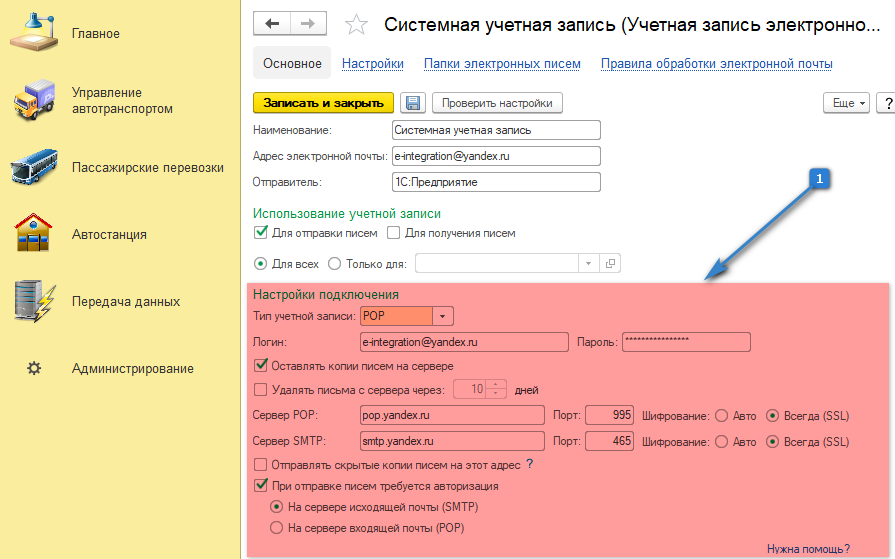Open the Еще dropdown menu
895x559 pixels.
coord(845,103)
